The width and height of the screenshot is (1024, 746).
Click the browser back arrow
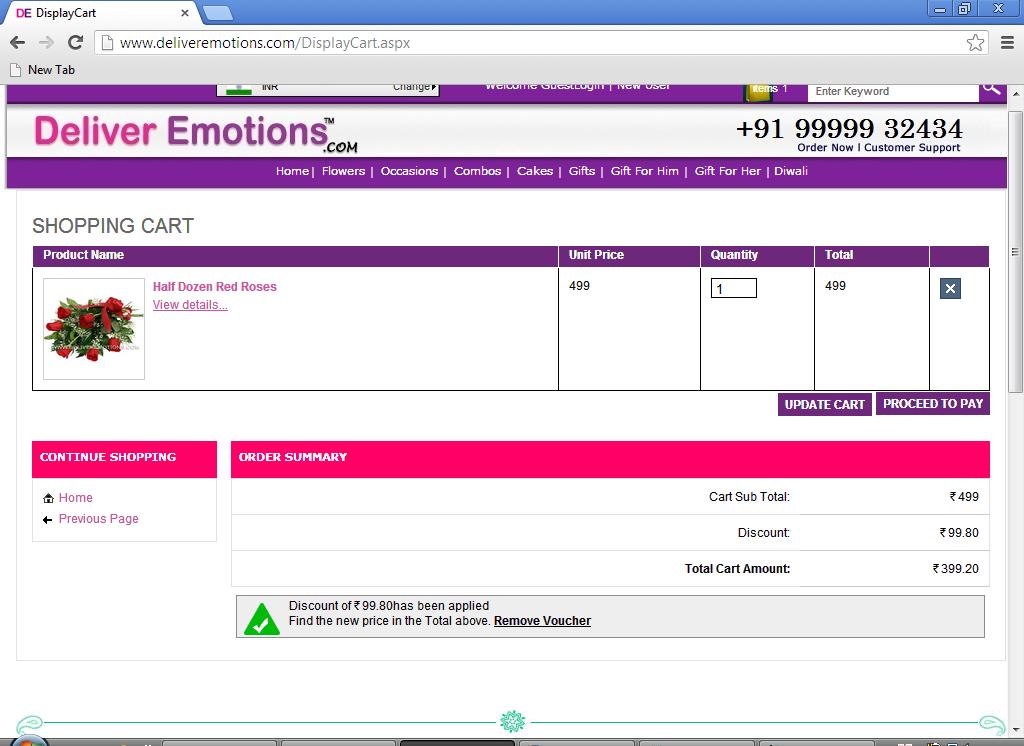(17, 42)
